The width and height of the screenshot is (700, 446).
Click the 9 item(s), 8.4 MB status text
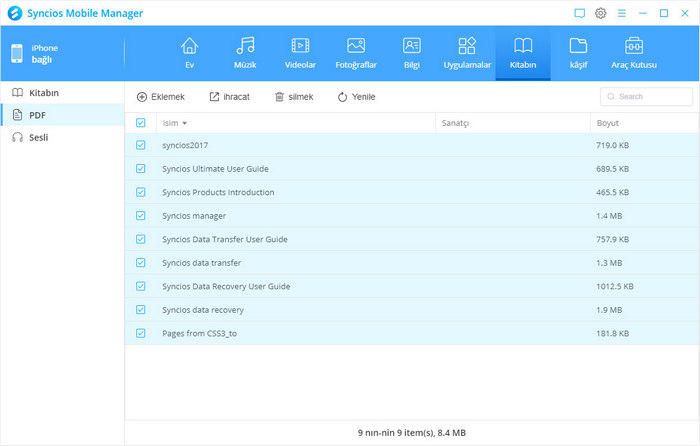[x=412, y=433]
